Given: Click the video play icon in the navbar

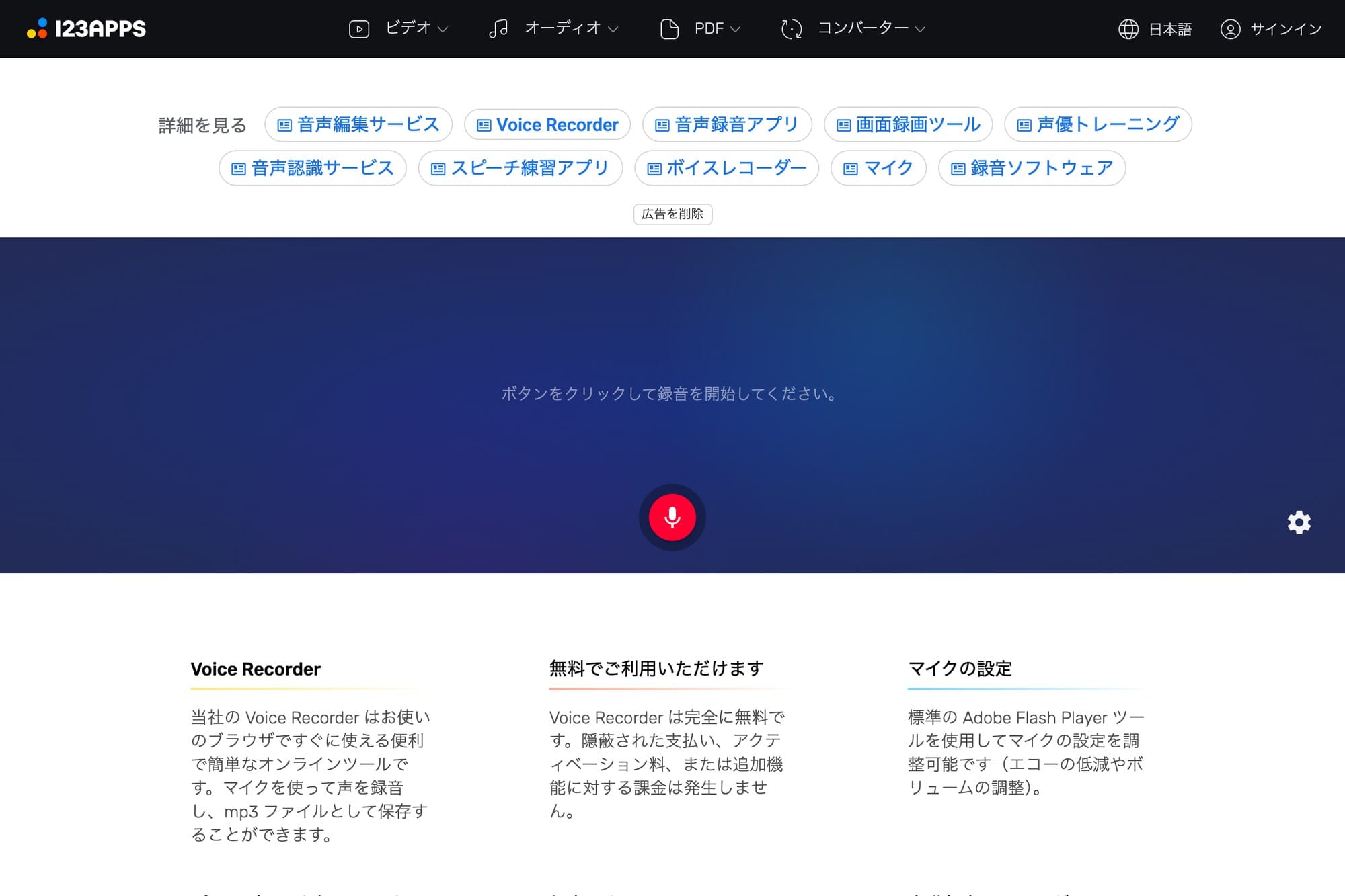Looking at the screenshot, I should pos(359,29).
